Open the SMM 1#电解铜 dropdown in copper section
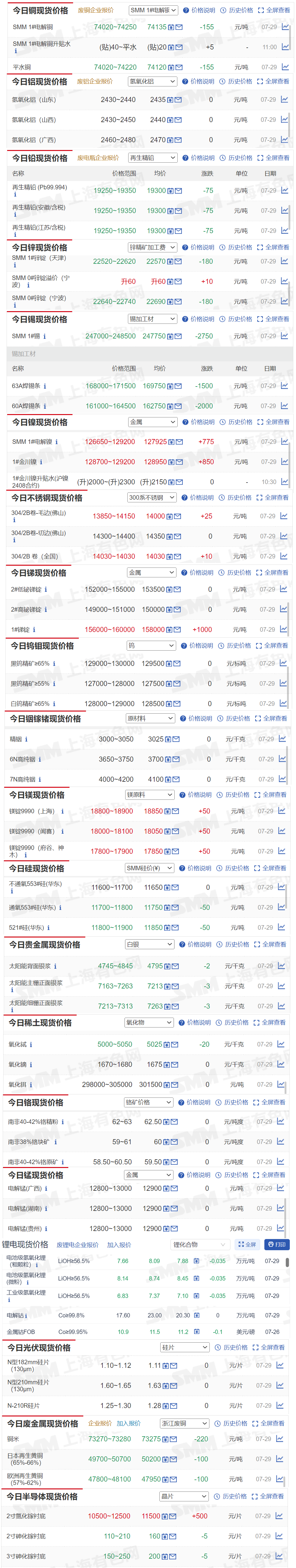Screen dimensions: 296x1568 click(x=154, y=10)
